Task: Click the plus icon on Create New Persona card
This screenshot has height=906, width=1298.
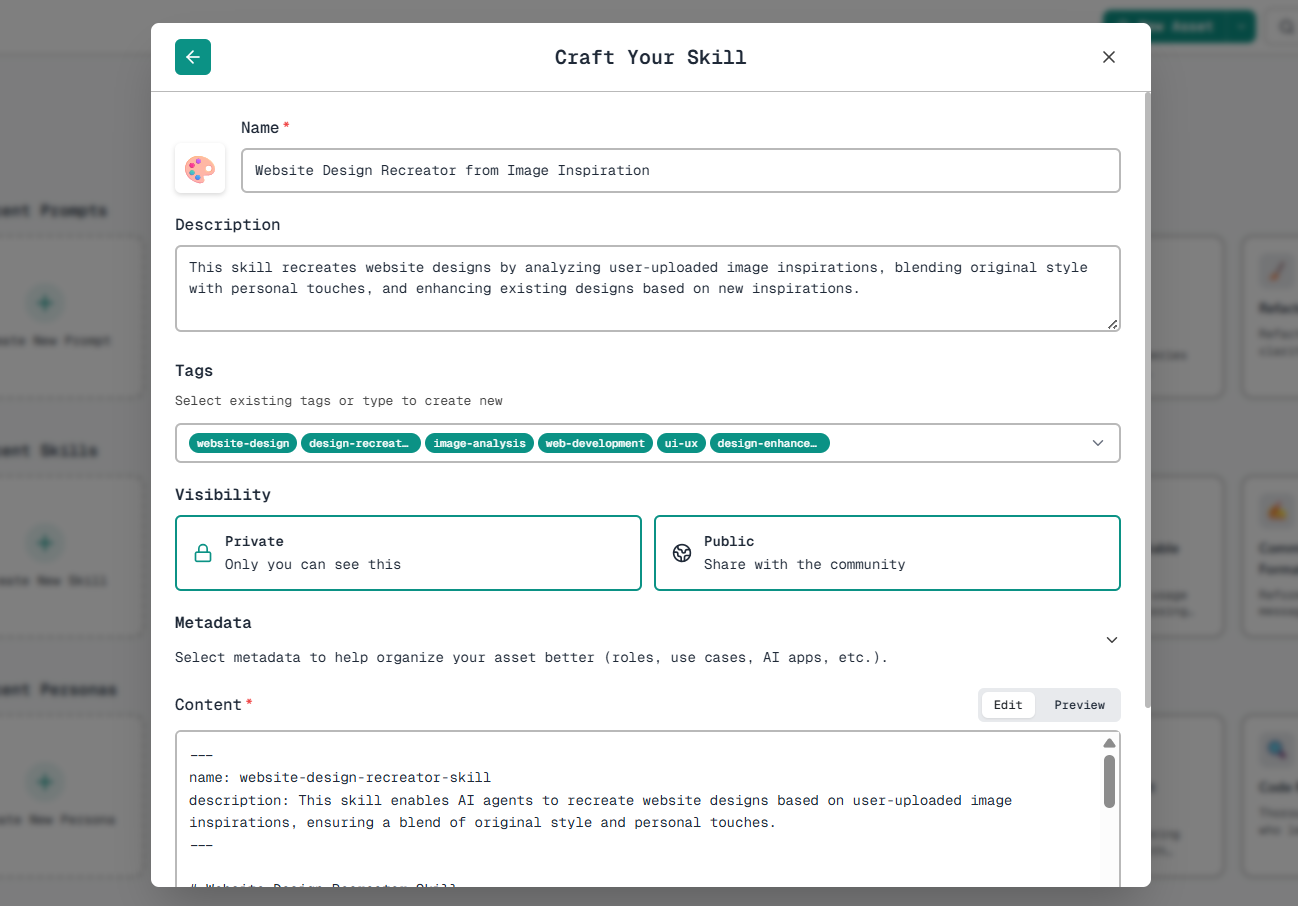Action: 45,781
